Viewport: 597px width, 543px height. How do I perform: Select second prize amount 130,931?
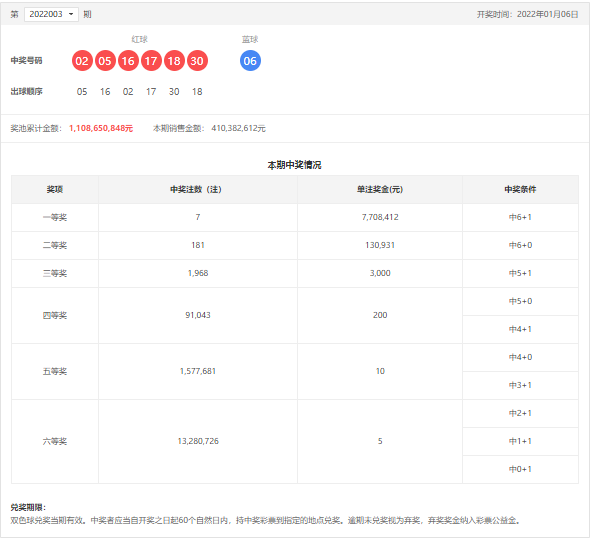pos(380,245)
